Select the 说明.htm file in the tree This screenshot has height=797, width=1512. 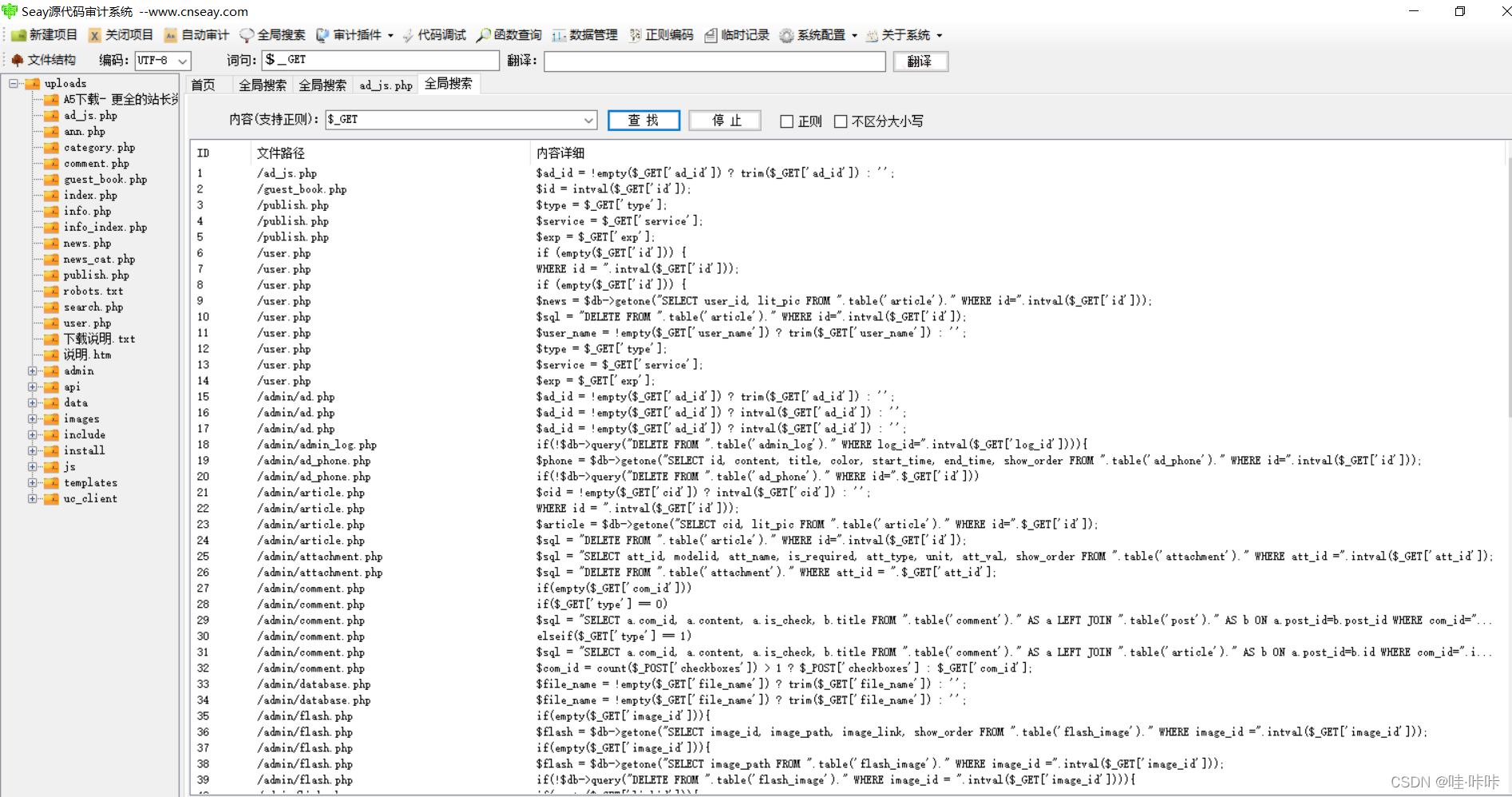[87, 355]
